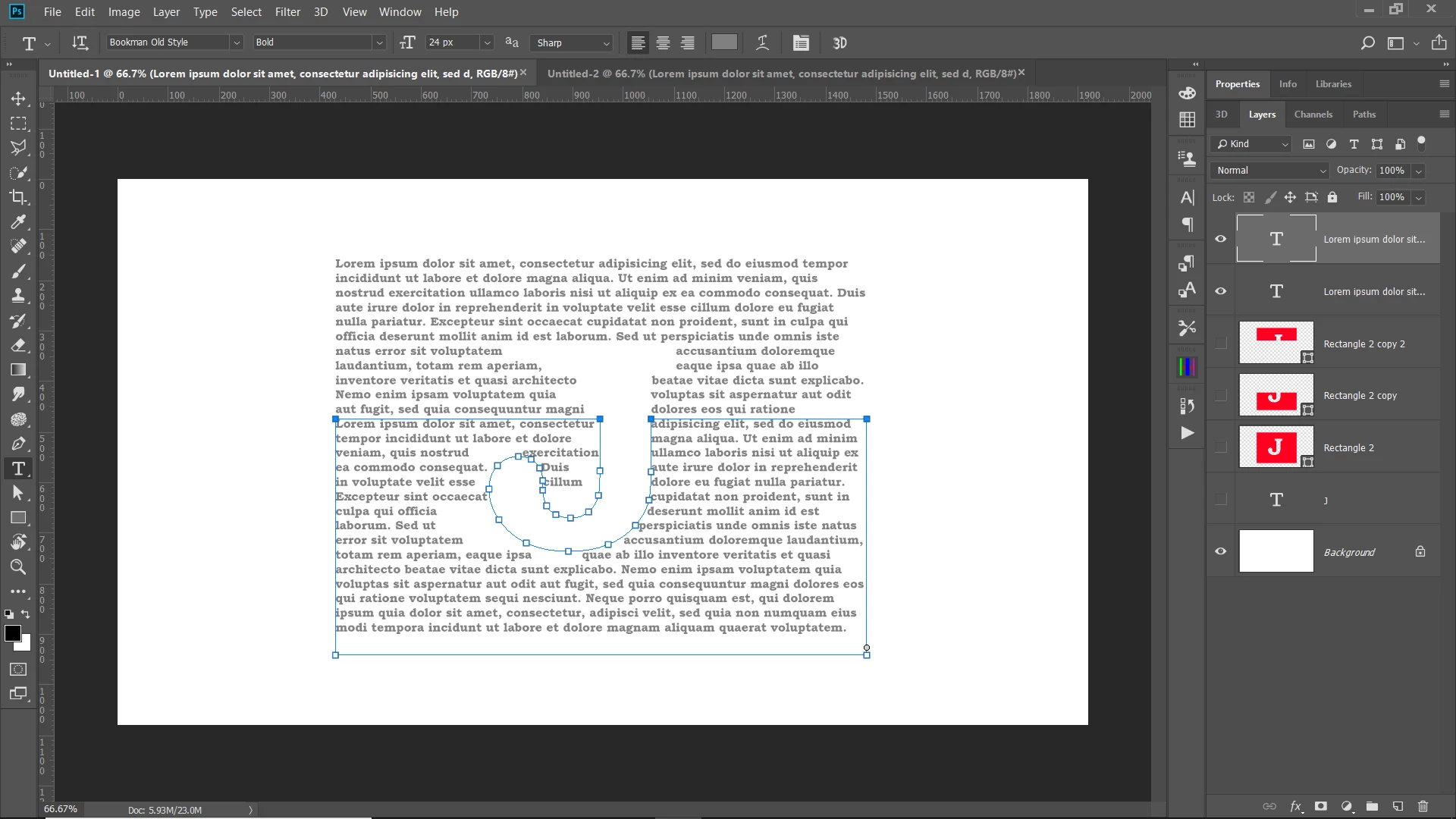Screen dimensions: 1456x819
Task: Select the Move tool
Action: [18, 99]
